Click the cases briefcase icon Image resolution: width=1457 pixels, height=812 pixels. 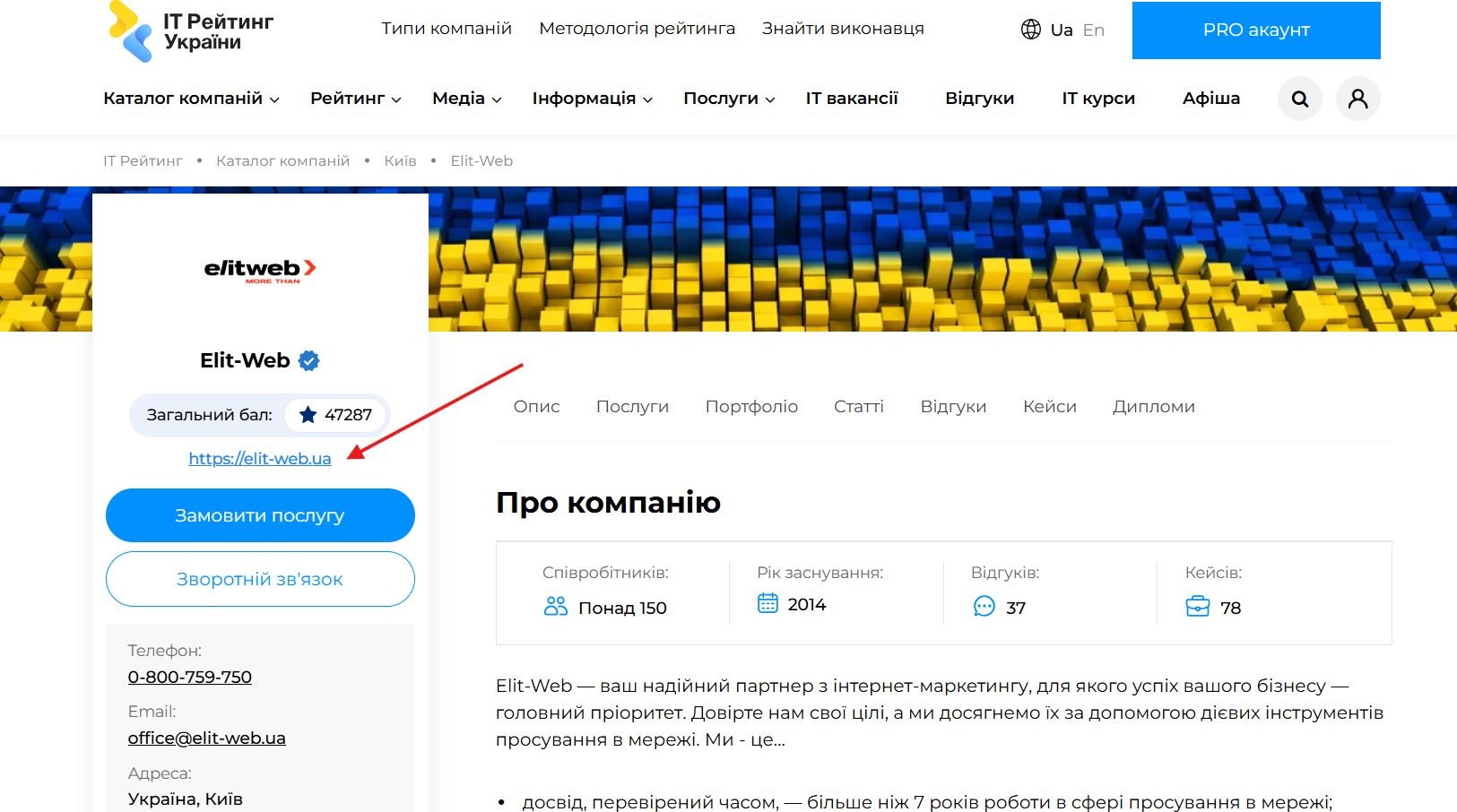pyautogui.click(x=1197, y=607)
